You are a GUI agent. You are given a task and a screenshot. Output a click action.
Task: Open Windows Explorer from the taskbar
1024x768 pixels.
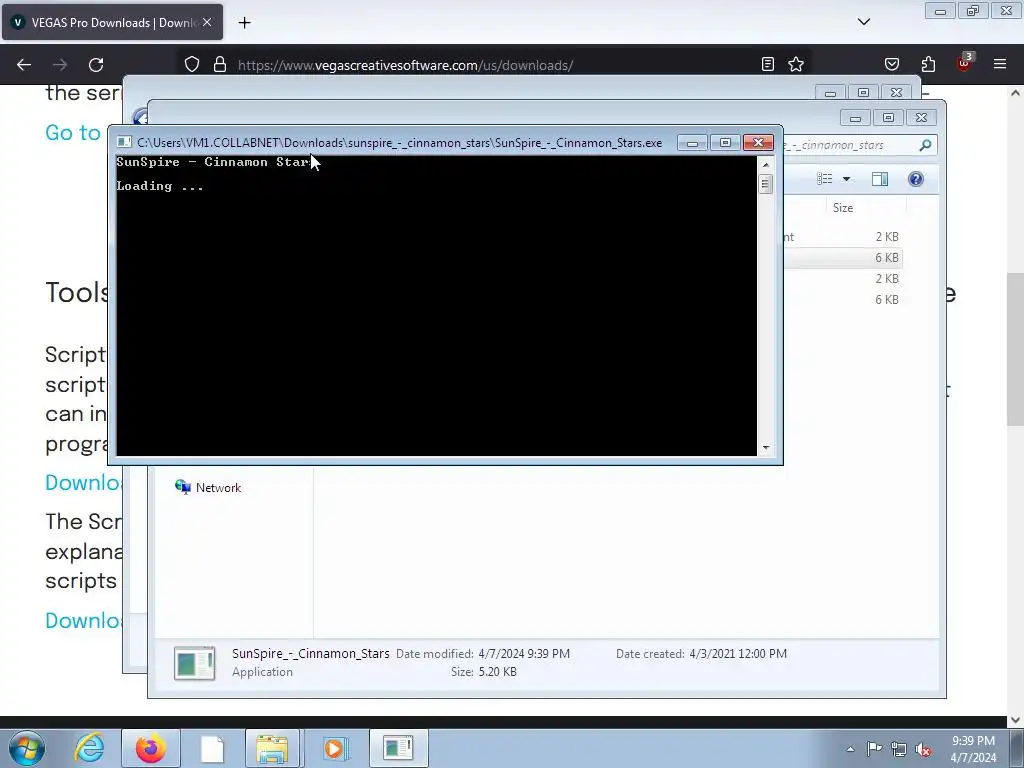[x=272, y=748]
